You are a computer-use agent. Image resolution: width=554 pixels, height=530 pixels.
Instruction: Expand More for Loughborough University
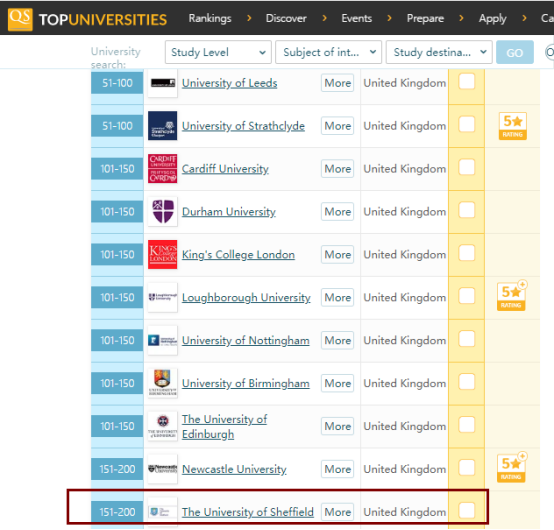337,297
